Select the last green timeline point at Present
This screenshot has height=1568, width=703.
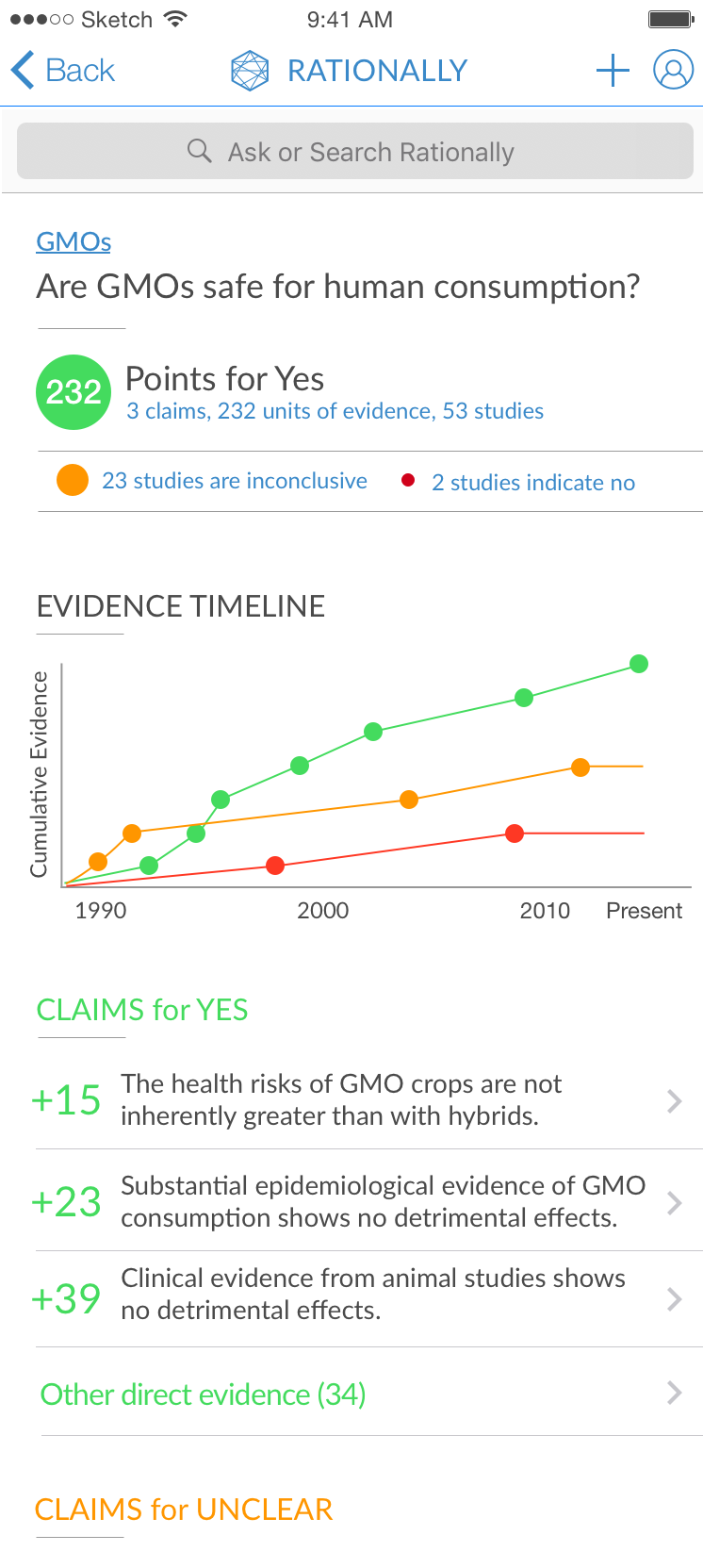point(639,664)
